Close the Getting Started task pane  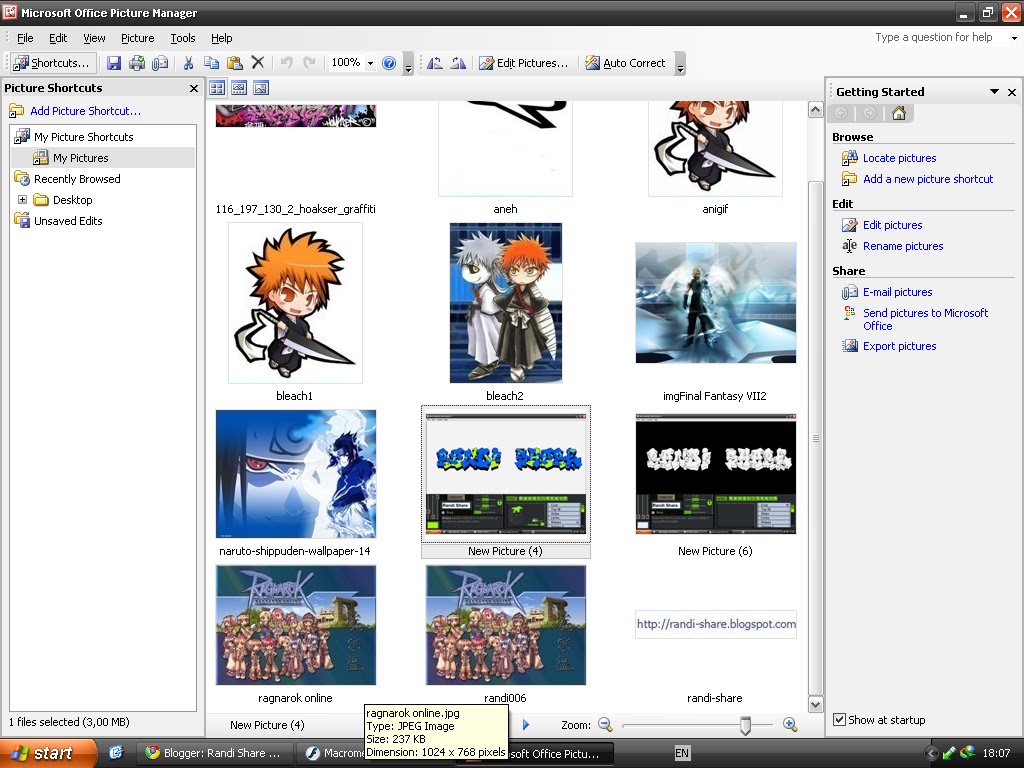[x=1012, y=92]
